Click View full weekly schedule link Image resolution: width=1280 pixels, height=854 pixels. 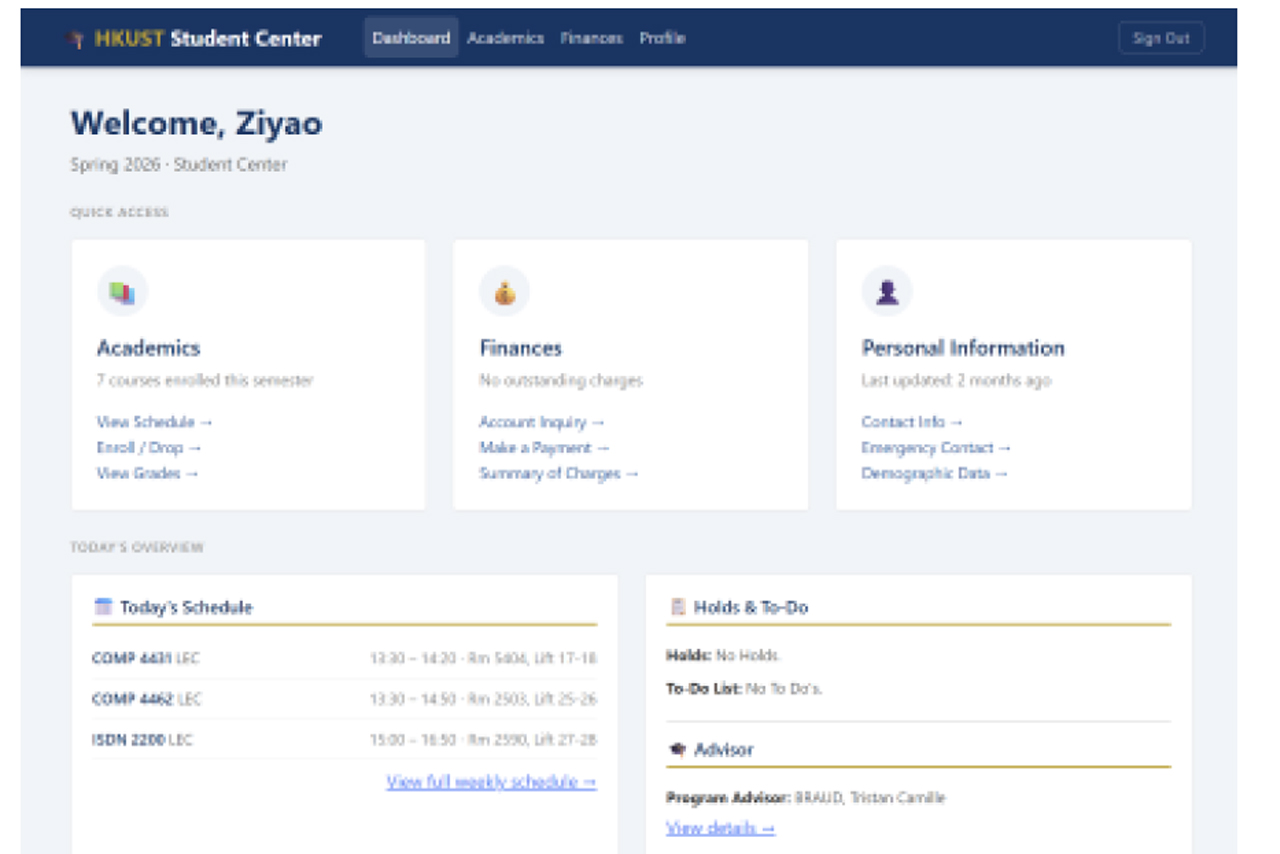[x=492, y=782]
